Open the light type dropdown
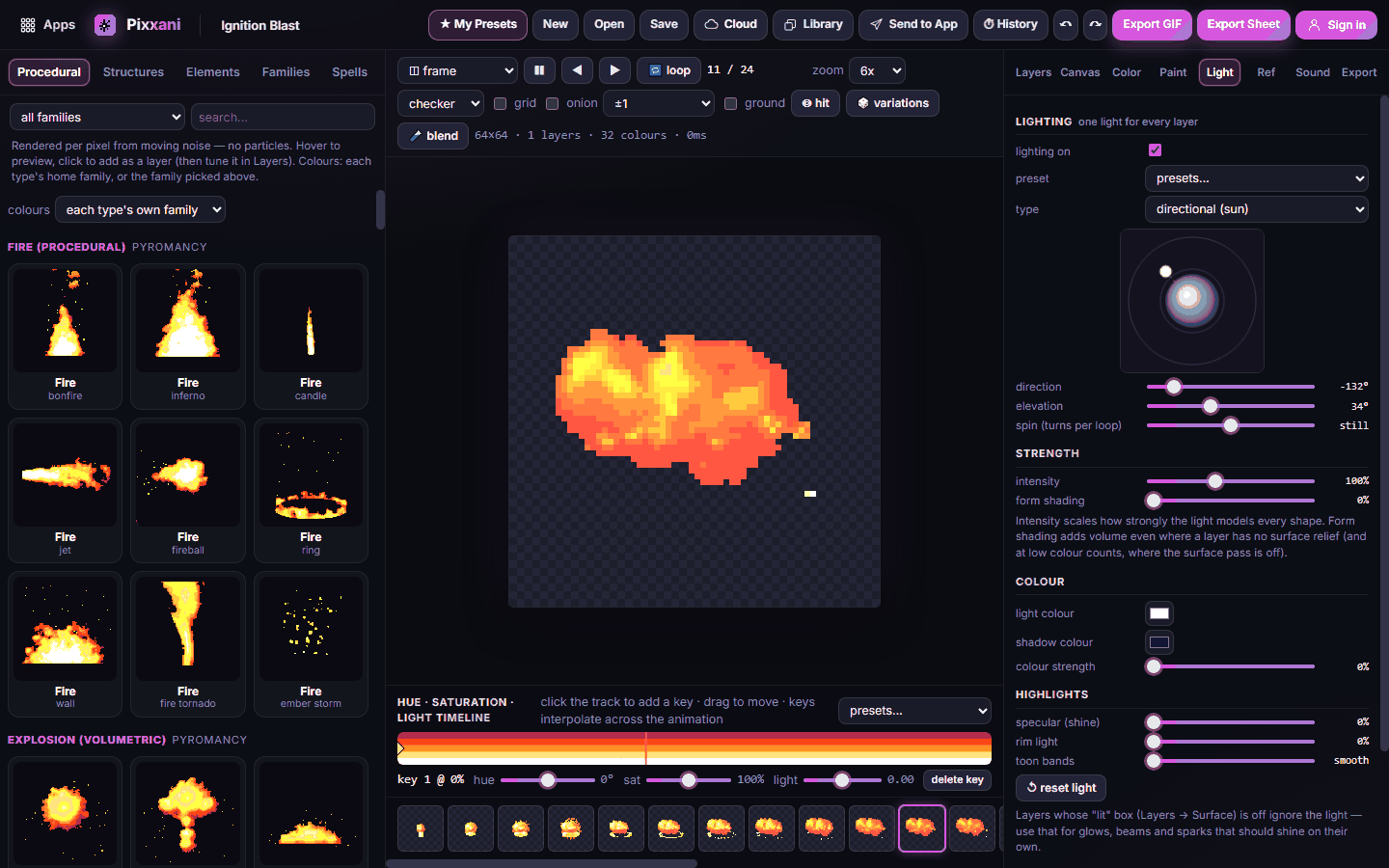Screen dimensions: 1389x868 (x=1257, y=208)
